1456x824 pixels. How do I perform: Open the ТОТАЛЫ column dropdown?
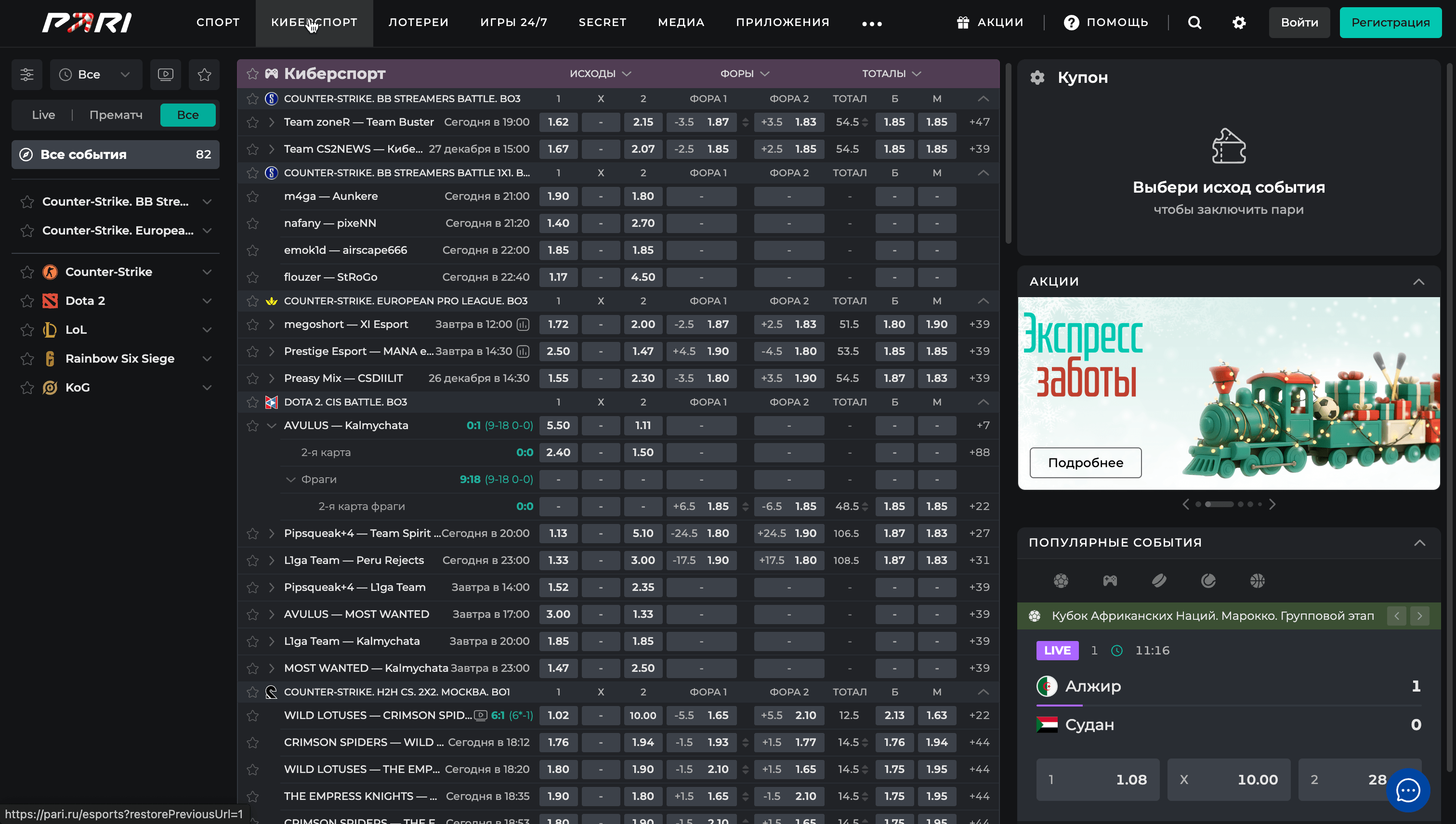point(891,74)
